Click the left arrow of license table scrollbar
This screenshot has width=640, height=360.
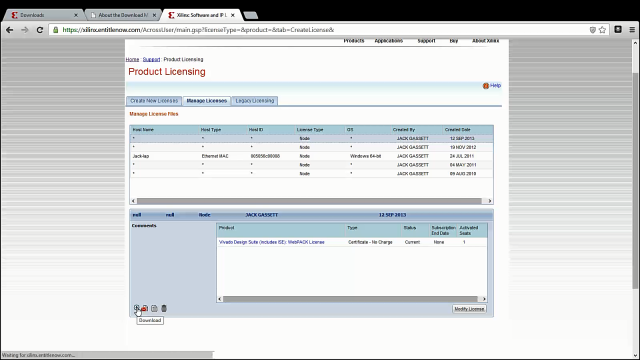click(x=133, y=201)
